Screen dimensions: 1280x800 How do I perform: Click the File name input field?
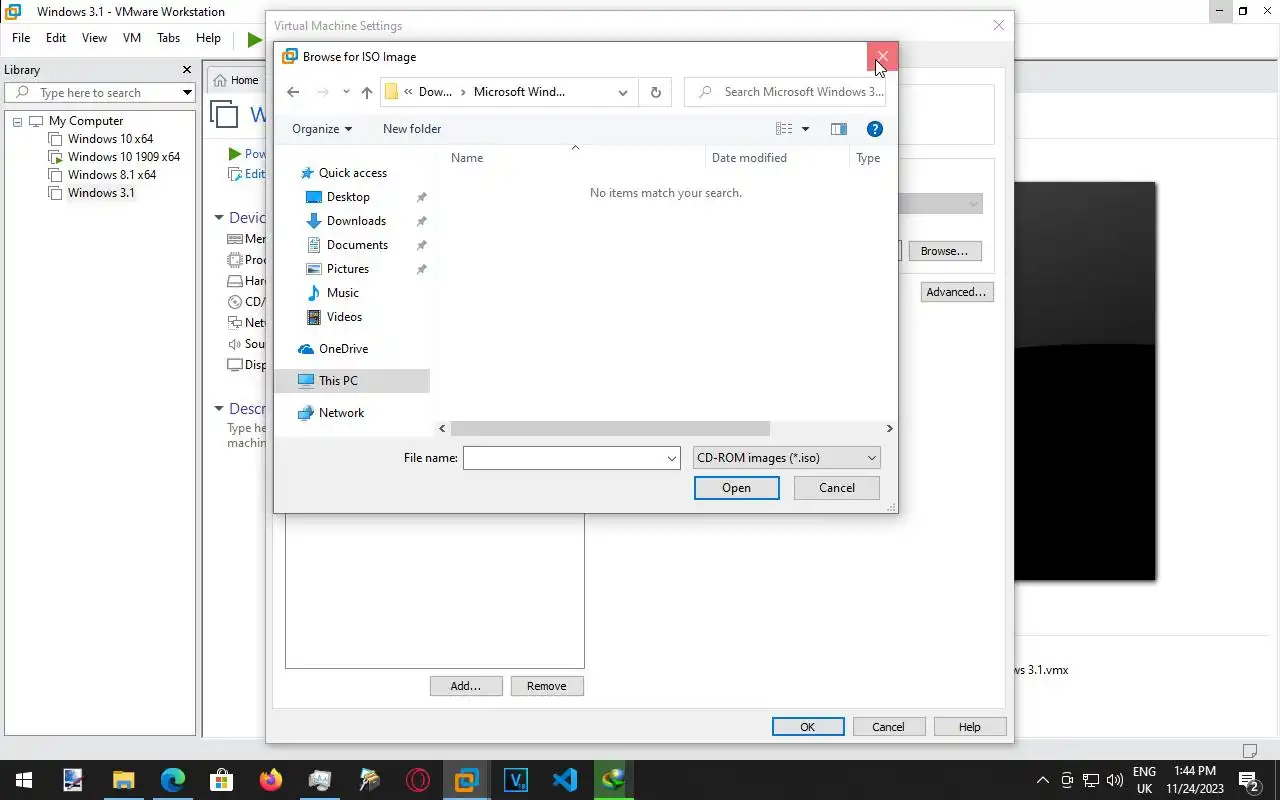coord(563,458)
